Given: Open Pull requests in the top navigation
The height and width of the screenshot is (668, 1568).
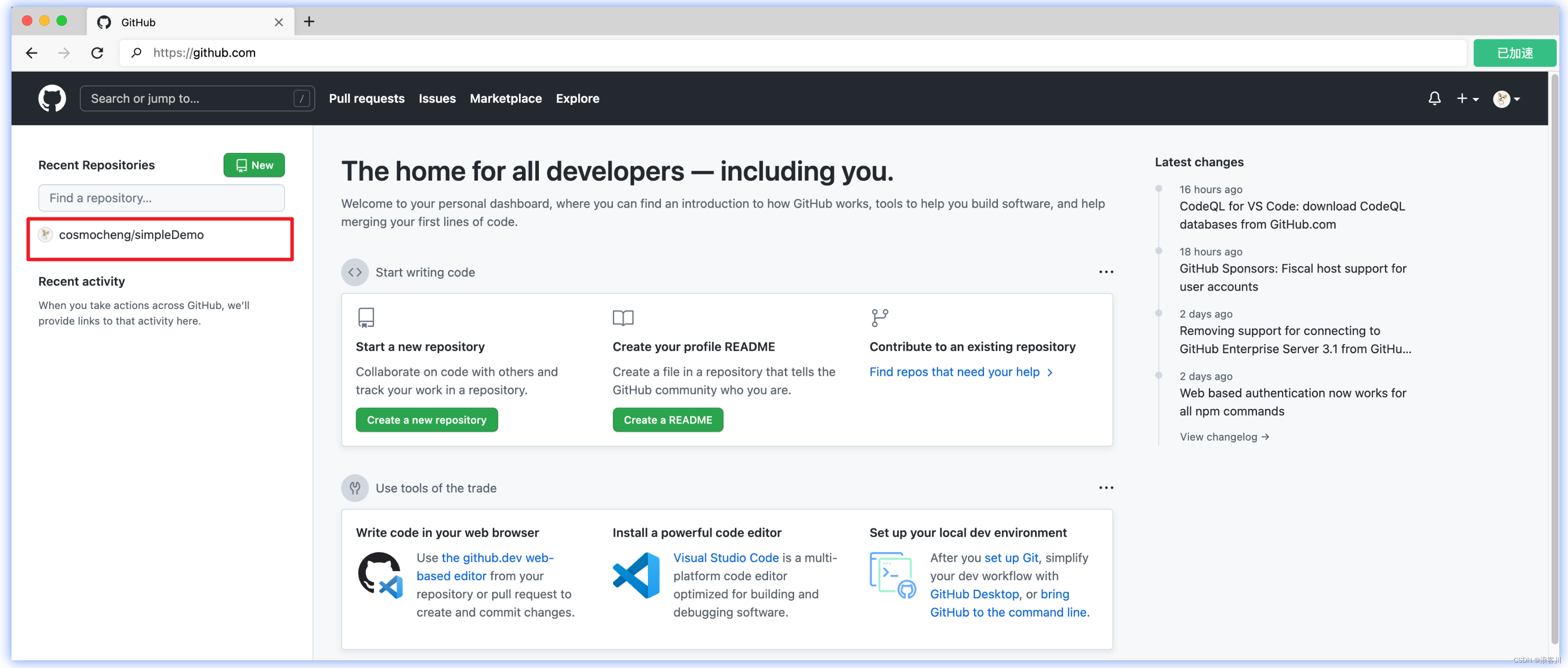Looking at the screenshot, I should click(x=366, y=99).
